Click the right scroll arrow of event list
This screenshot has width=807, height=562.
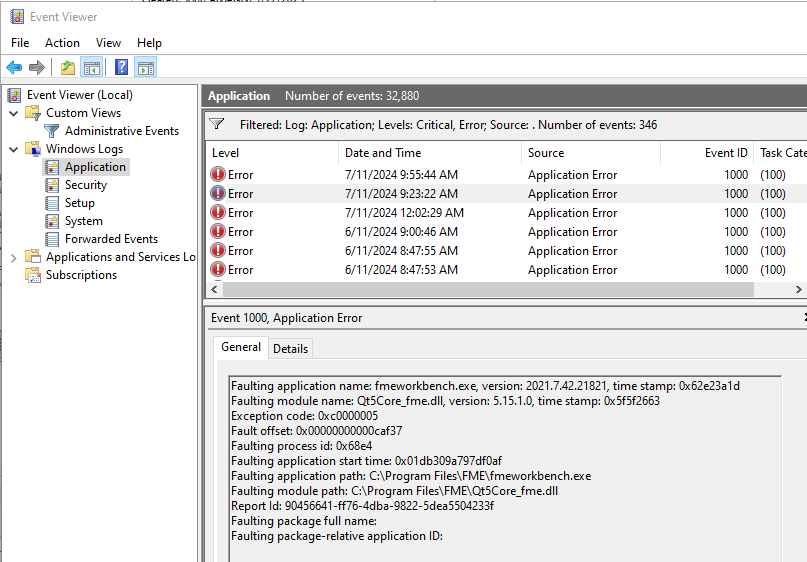point(798,289)
